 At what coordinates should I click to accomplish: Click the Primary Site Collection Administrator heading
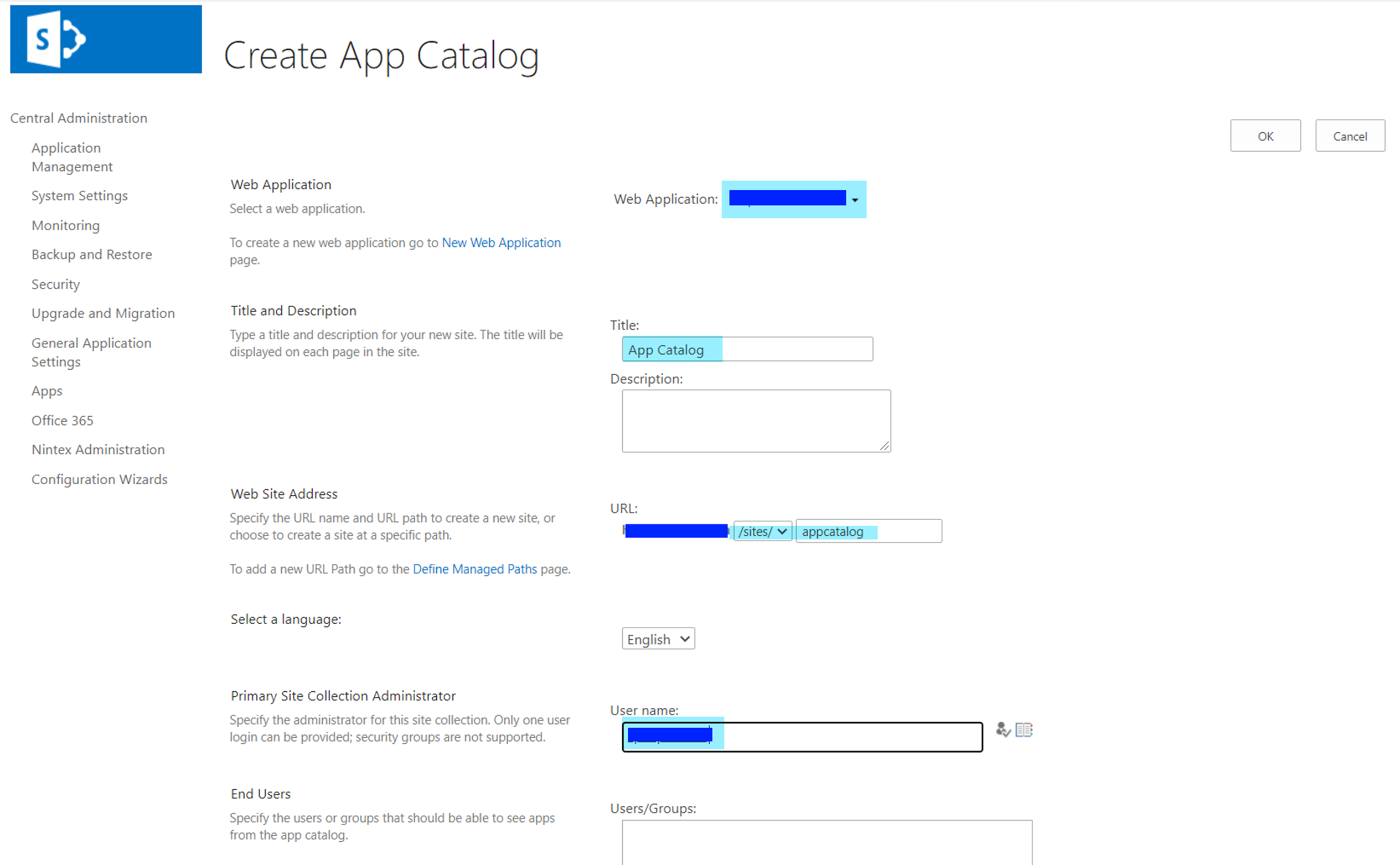(x=343, y=696)
